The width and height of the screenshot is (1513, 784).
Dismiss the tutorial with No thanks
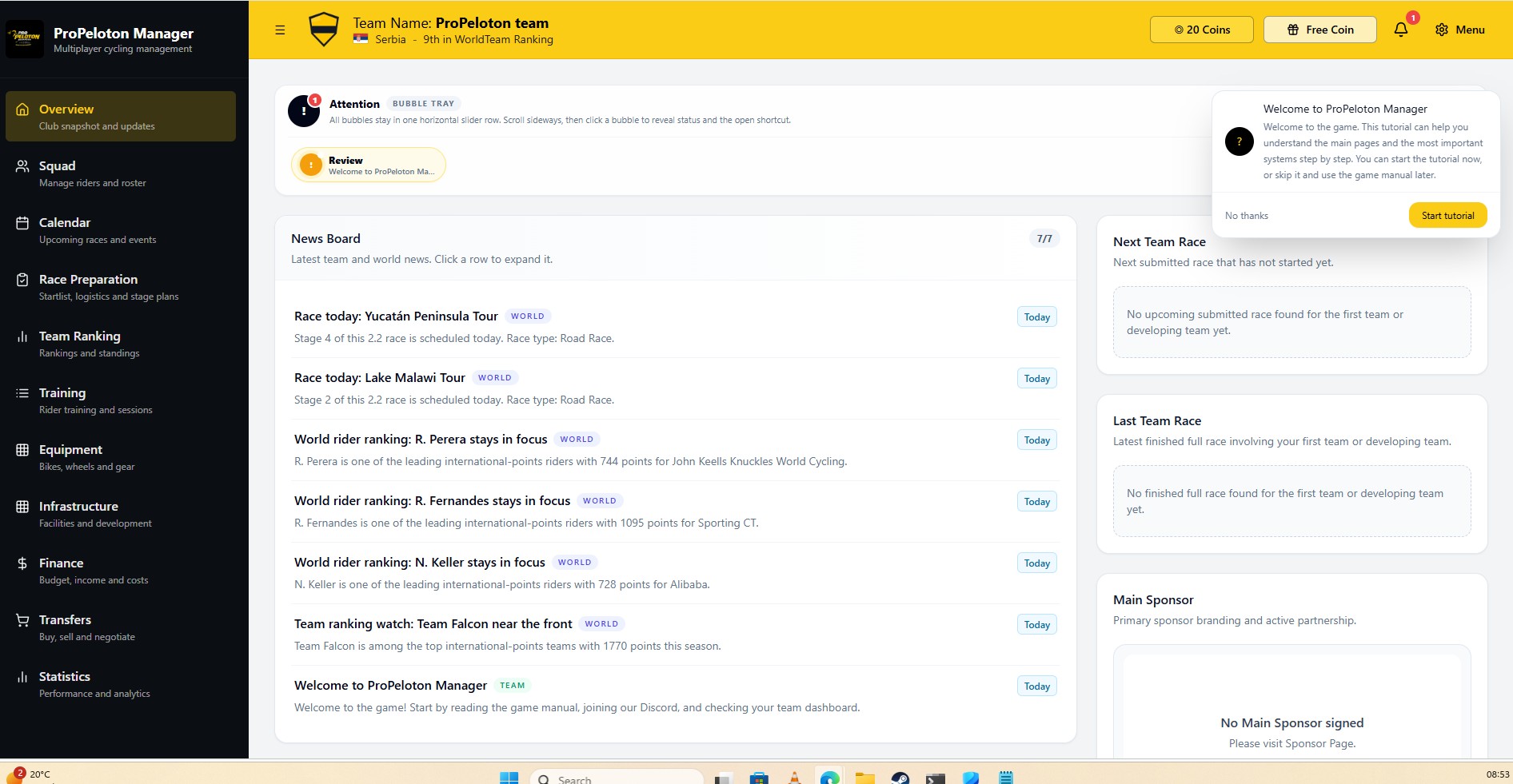tap(1246, 216)
